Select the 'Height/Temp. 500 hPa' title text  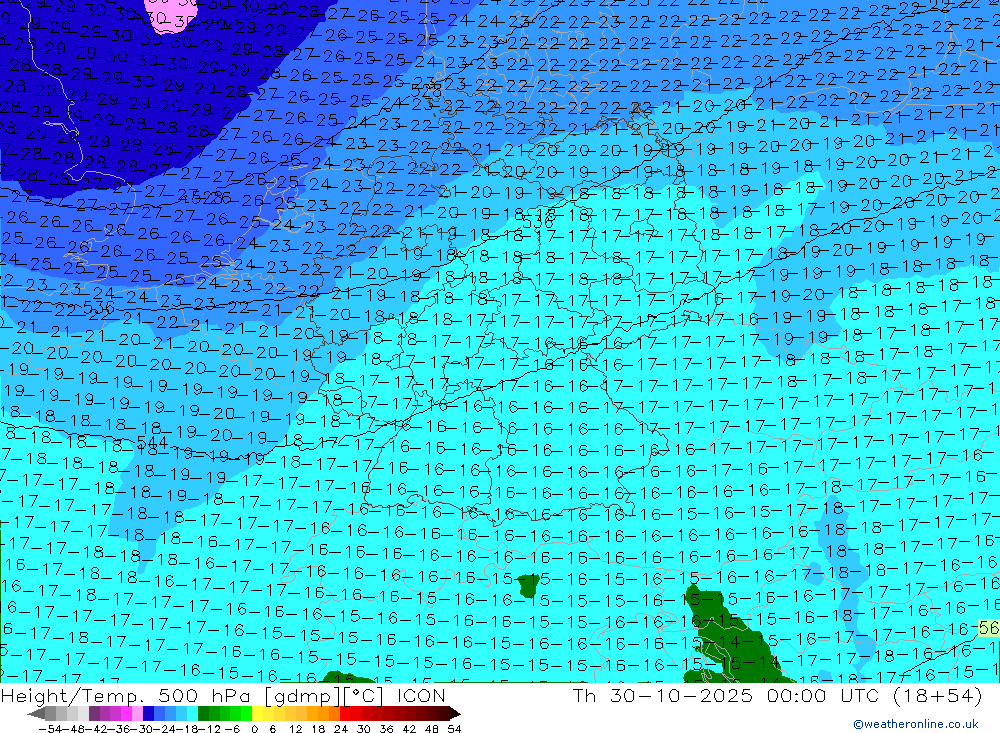(x=124, y=695)
